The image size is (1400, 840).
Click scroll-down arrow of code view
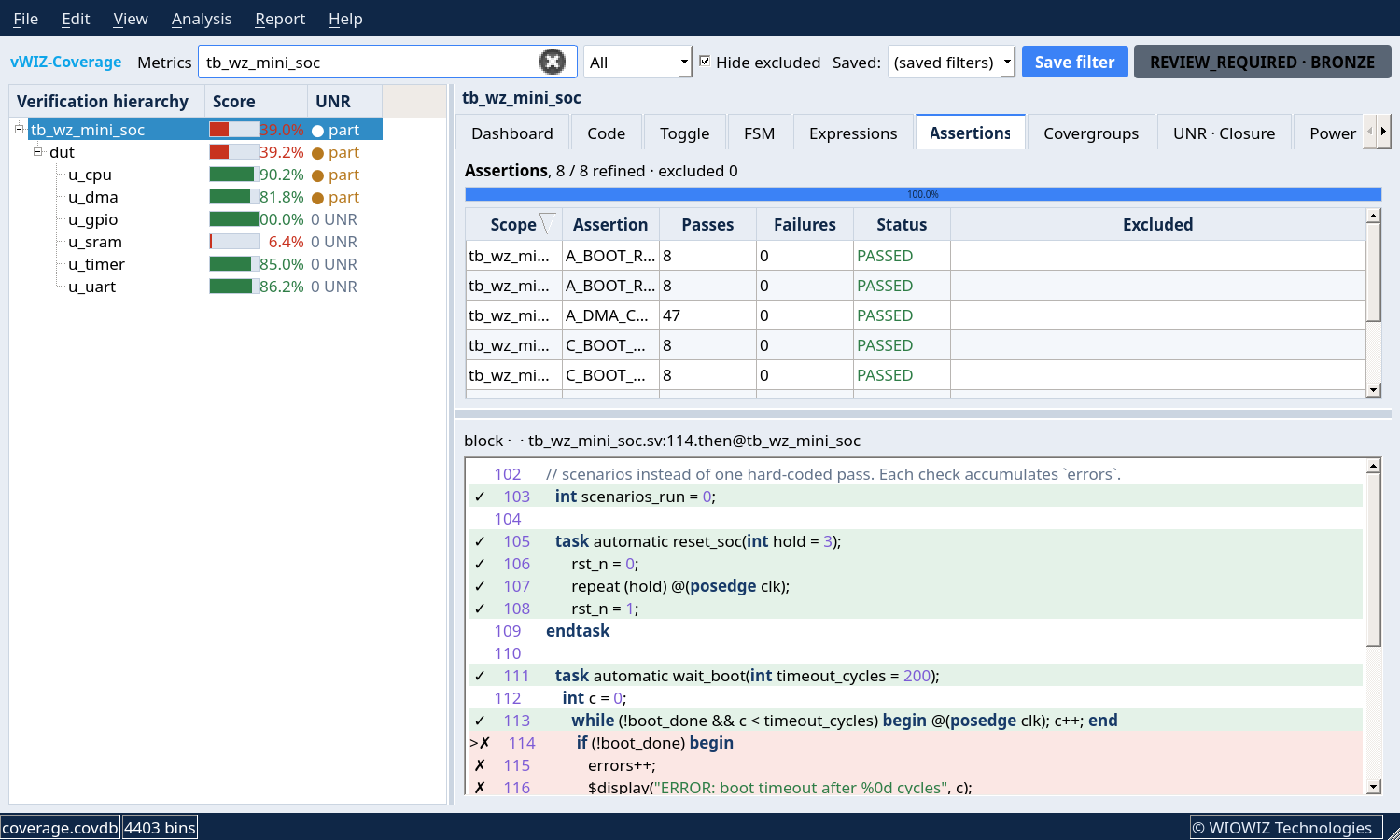pos(1373,787)
